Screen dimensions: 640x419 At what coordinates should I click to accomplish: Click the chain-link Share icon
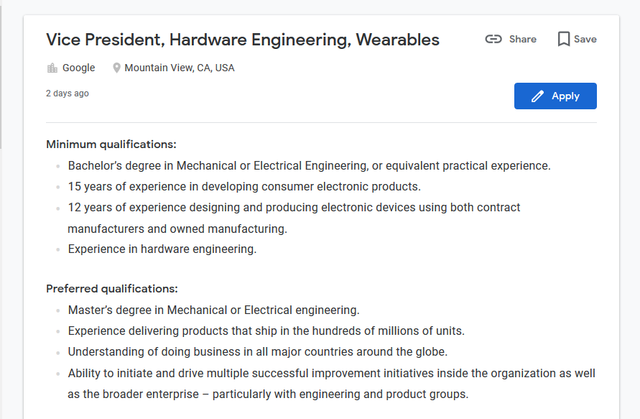(x=493, y=39)
